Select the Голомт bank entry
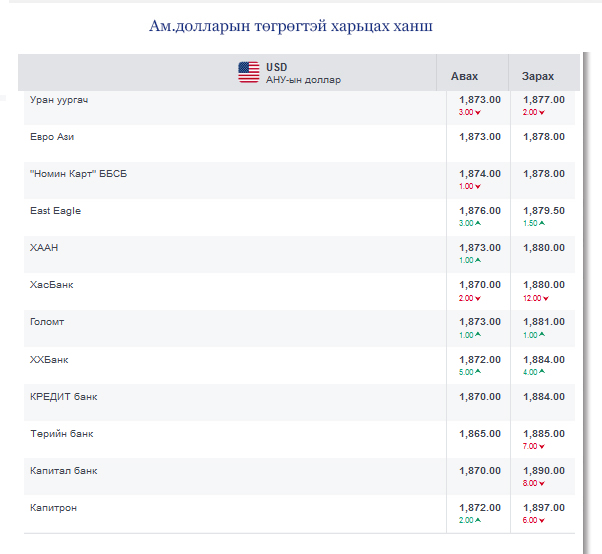Screen dimensions: 602x554 [x=48, y=322]
